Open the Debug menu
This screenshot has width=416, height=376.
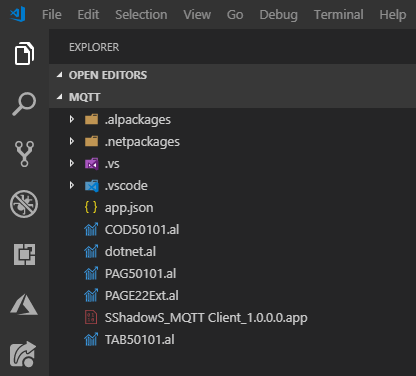click(x=279, y=15)
